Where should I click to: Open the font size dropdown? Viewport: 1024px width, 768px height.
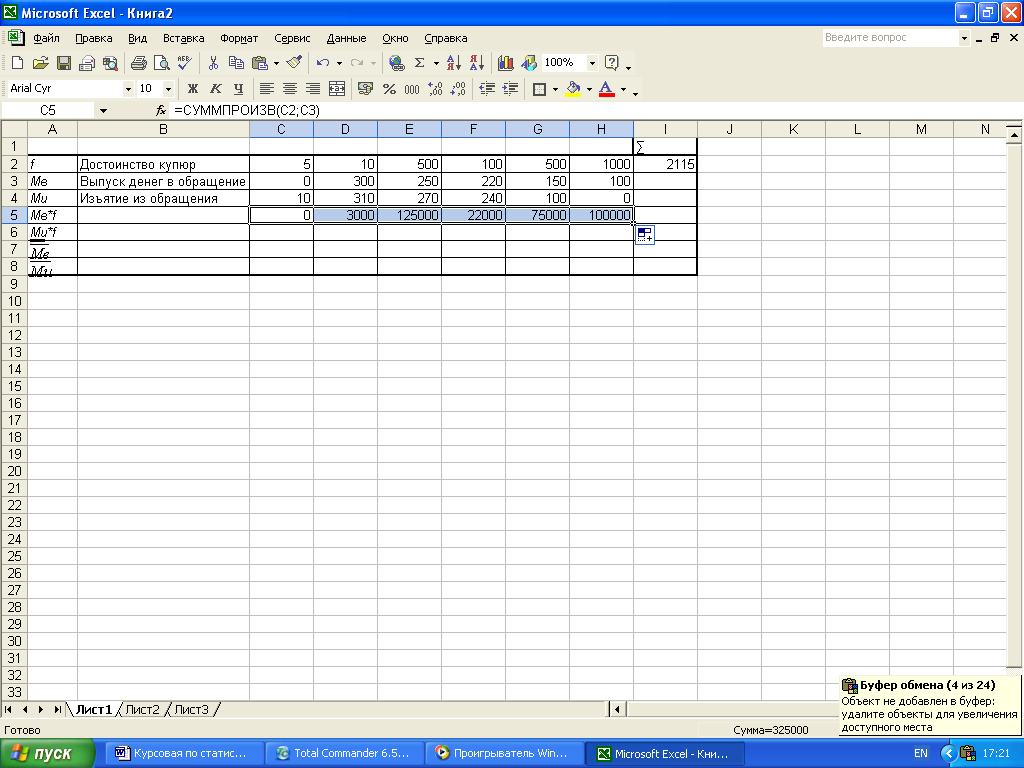[x=168, y=89]
